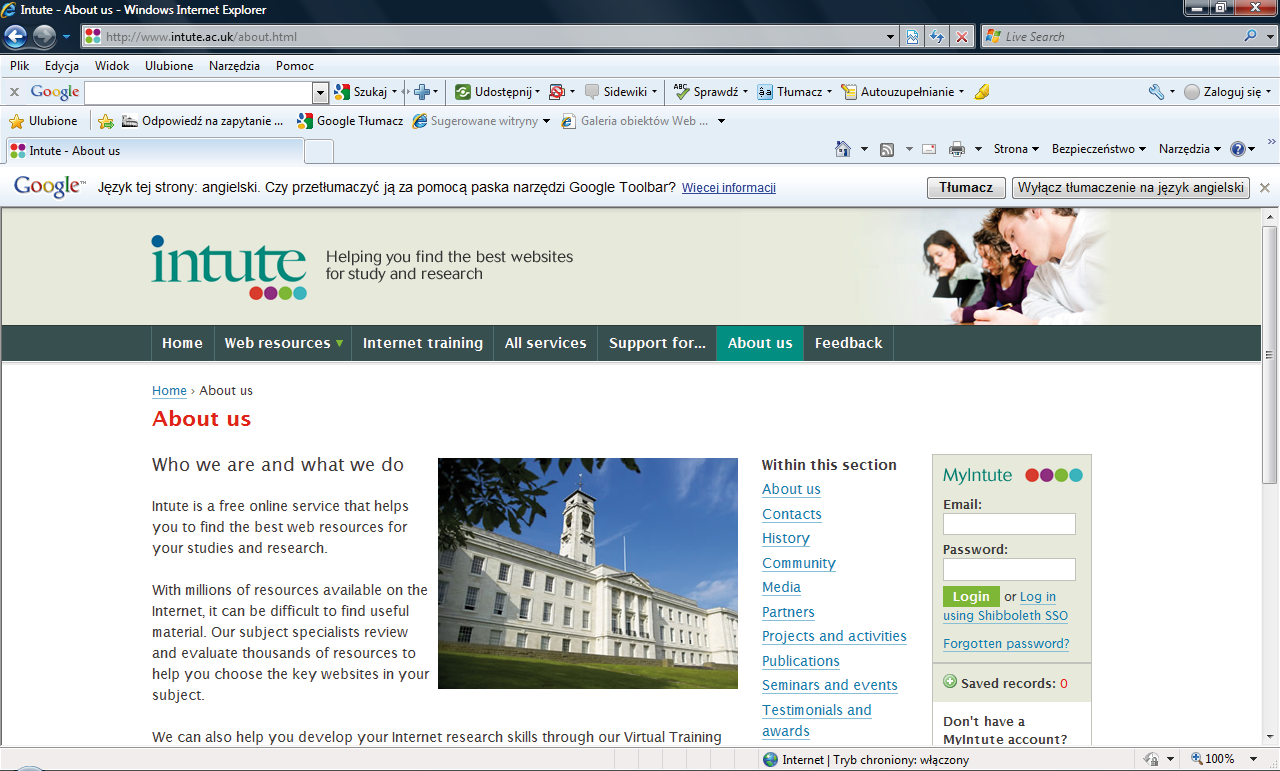Click the RSS feeds icon
The height and width of the screenshot is (771, 1280).
coord(887,150)
